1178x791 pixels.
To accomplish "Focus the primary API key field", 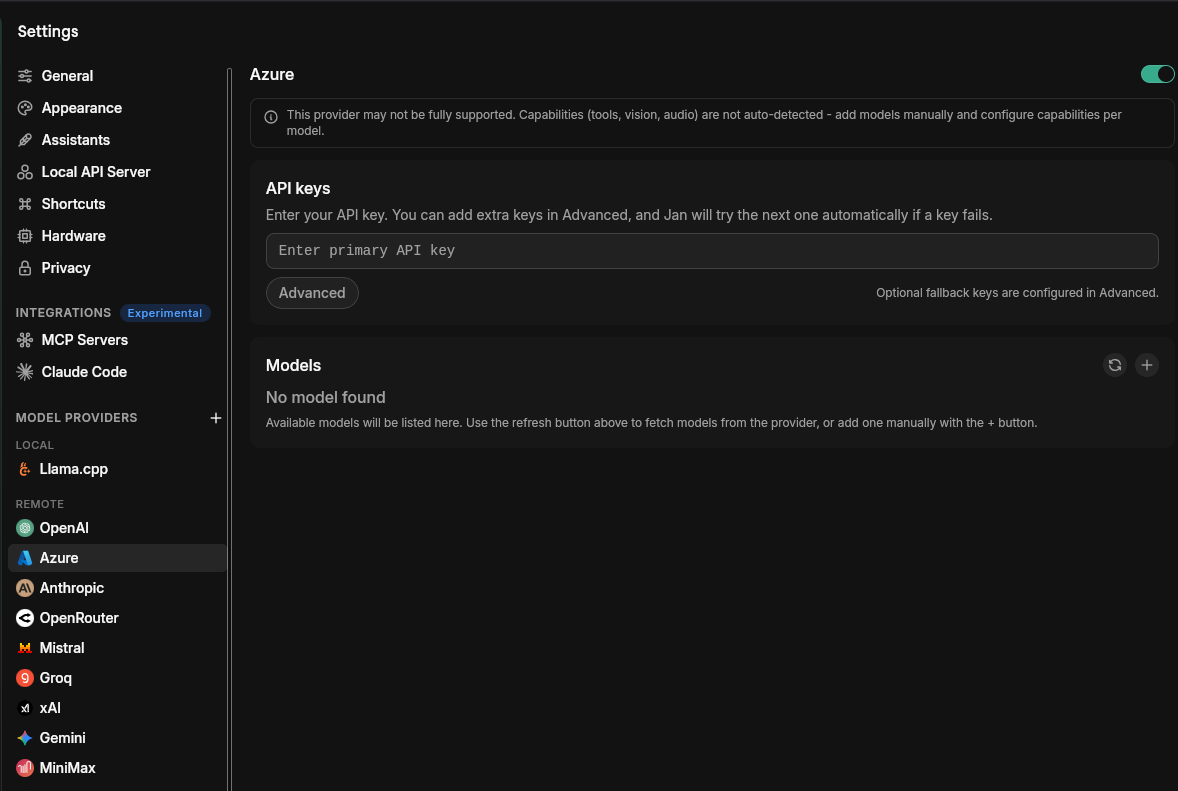I will click(711, 251).
